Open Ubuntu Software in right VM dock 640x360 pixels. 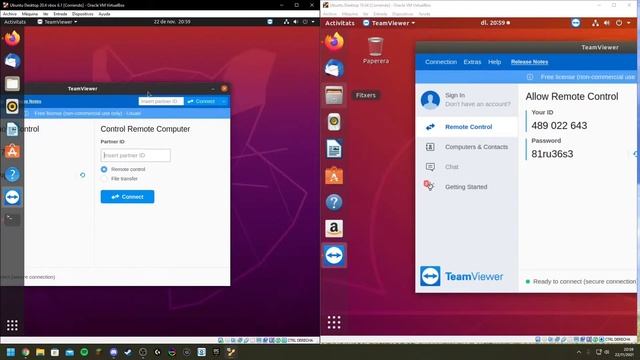tap(334, 176)
